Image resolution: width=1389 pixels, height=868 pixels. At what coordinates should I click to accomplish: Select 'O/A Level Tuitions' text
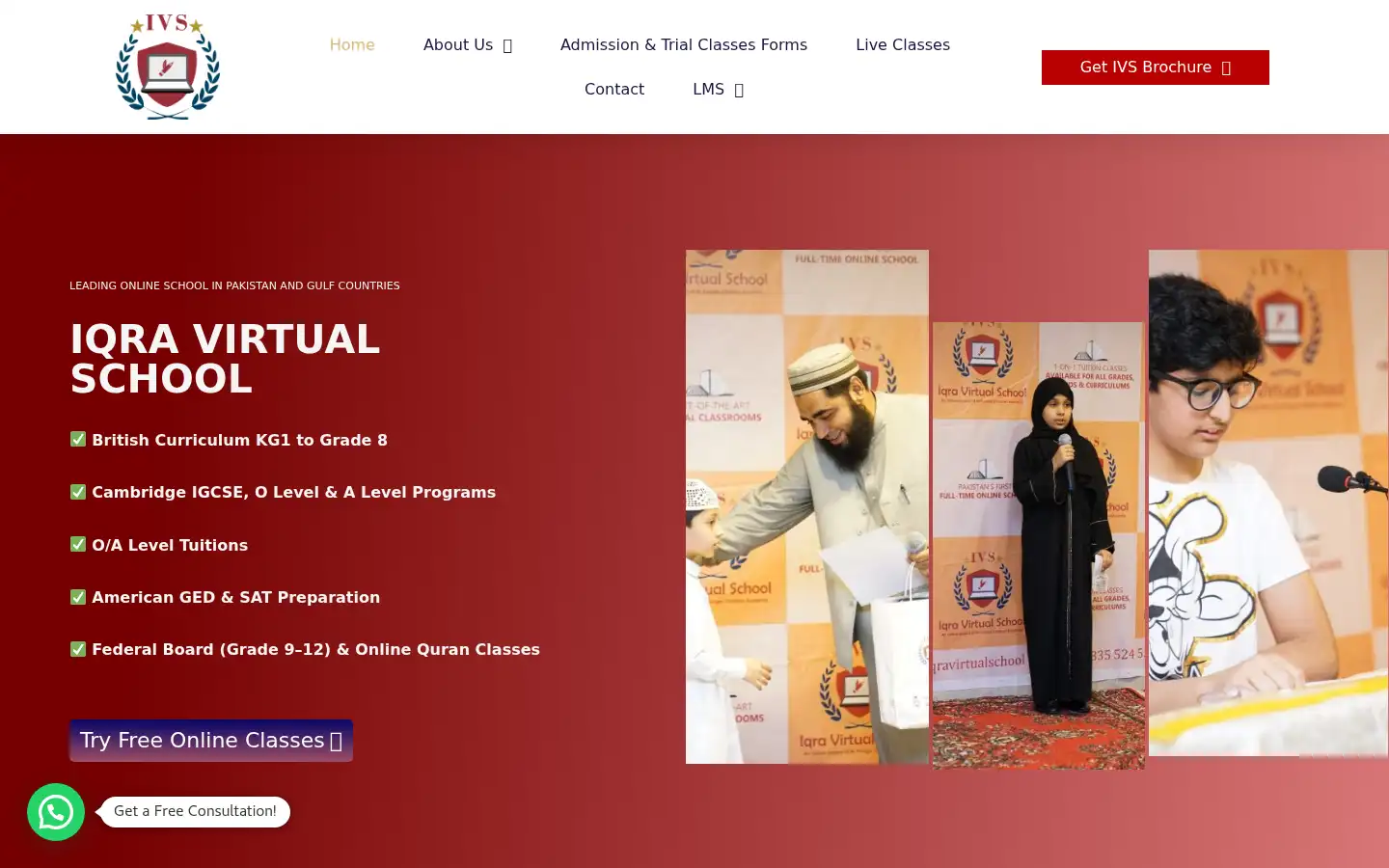coord(170,545)
